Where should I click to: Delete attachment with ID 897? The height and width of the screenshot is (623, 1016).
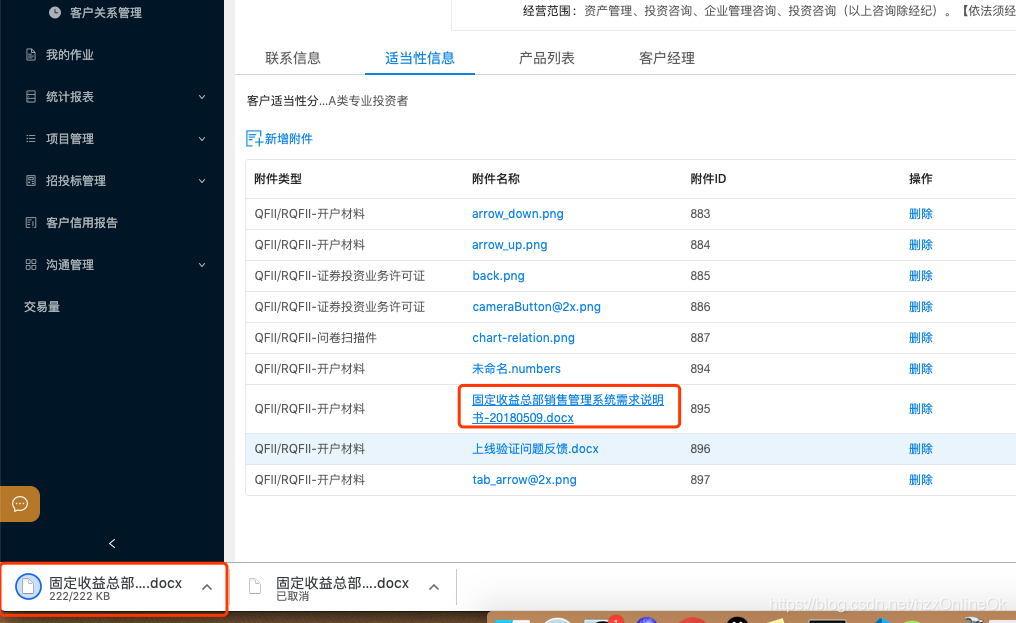point(921,480)
